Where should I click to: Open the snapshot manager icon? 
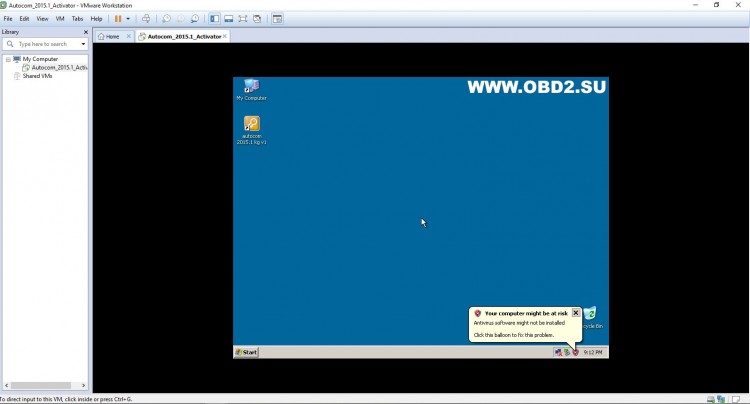point(194,19)
